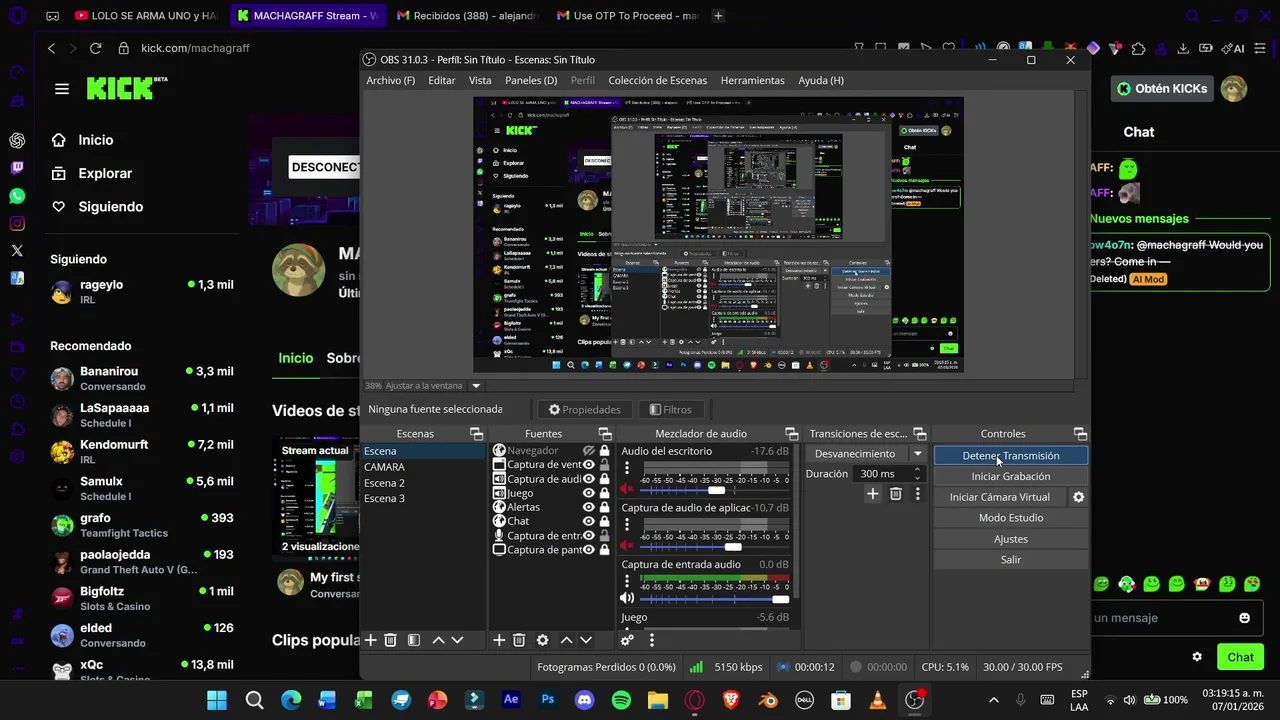Open Kick hamburger menu in browser
Viewport: 1280px width, 720px height.
click(62, 89)
